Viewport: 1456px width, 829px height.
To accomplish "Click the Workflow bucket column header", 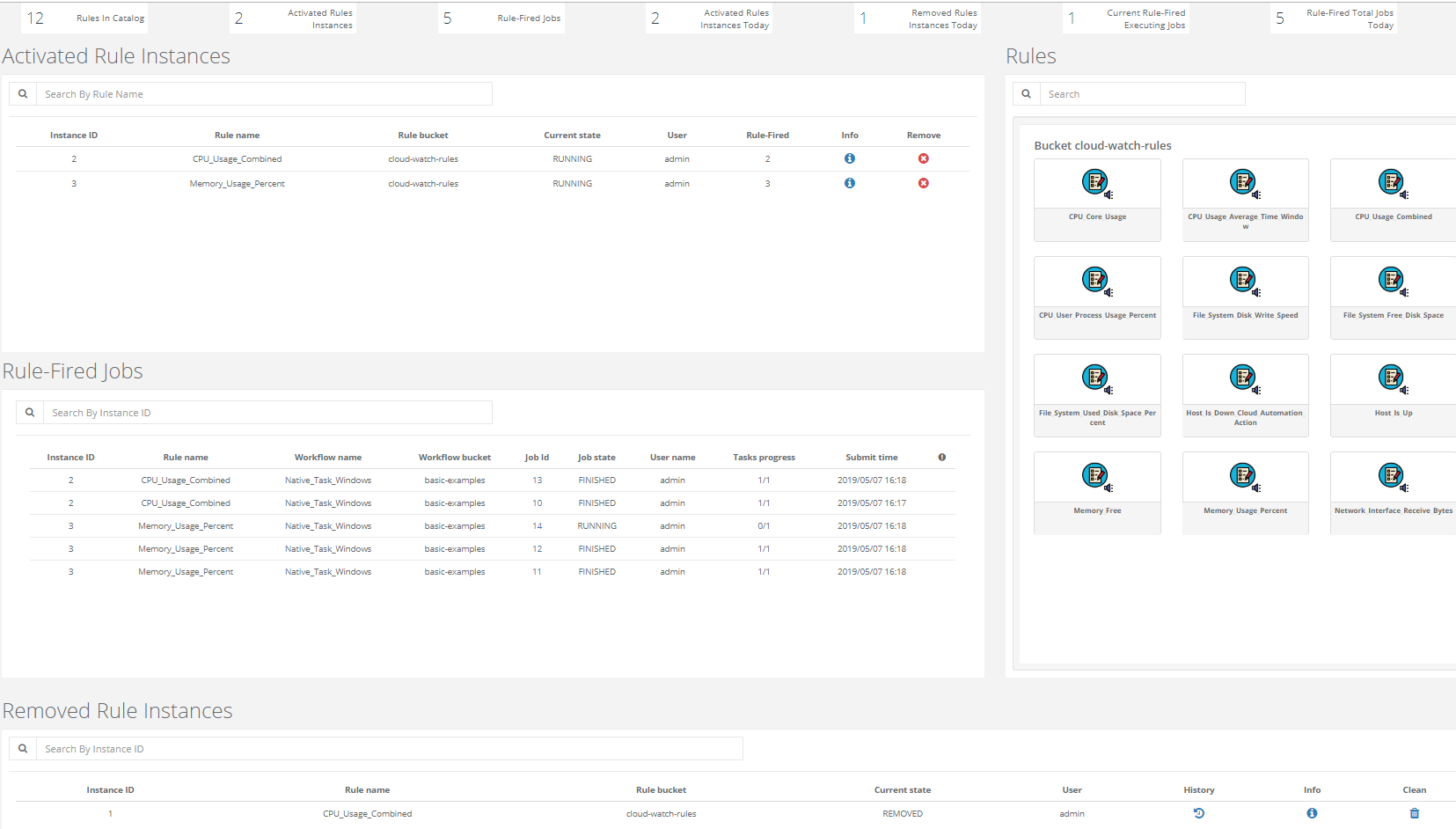I will point(455,458).
